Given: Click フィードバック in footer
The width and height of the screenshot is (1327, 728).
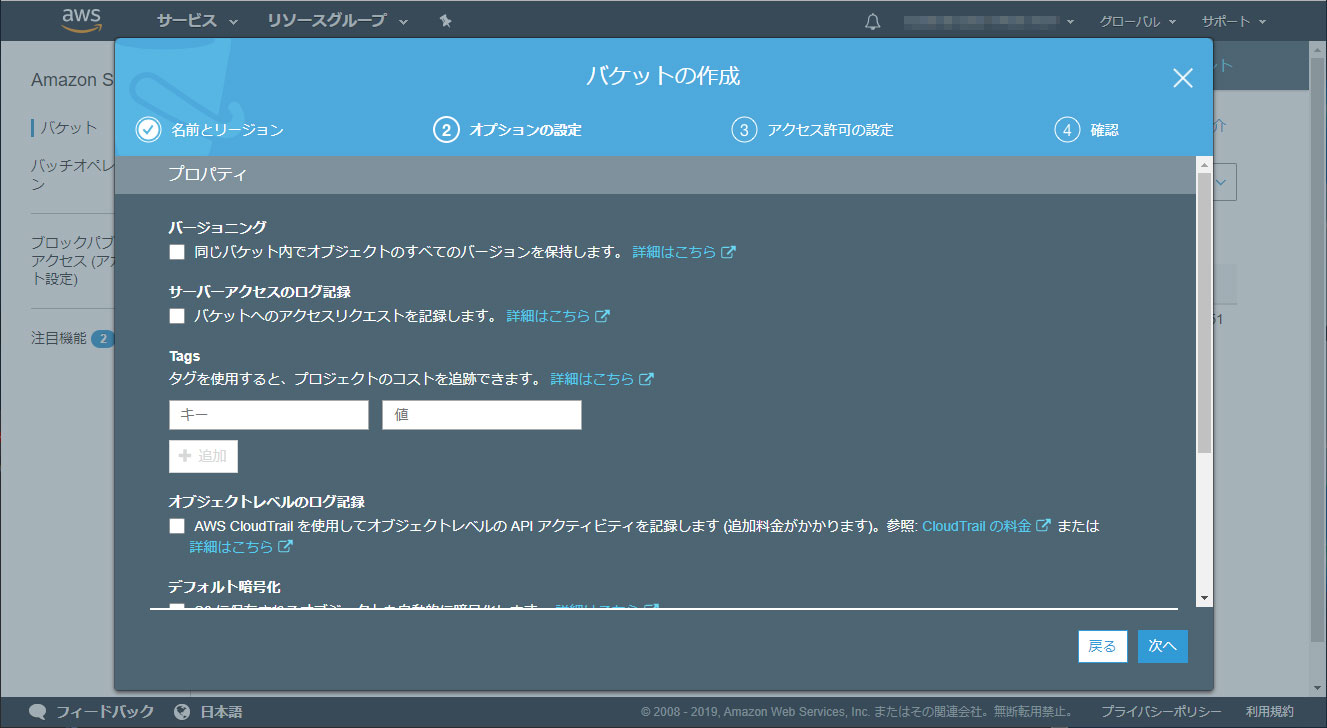Looking at the screenshot, I should coord(105,712).
